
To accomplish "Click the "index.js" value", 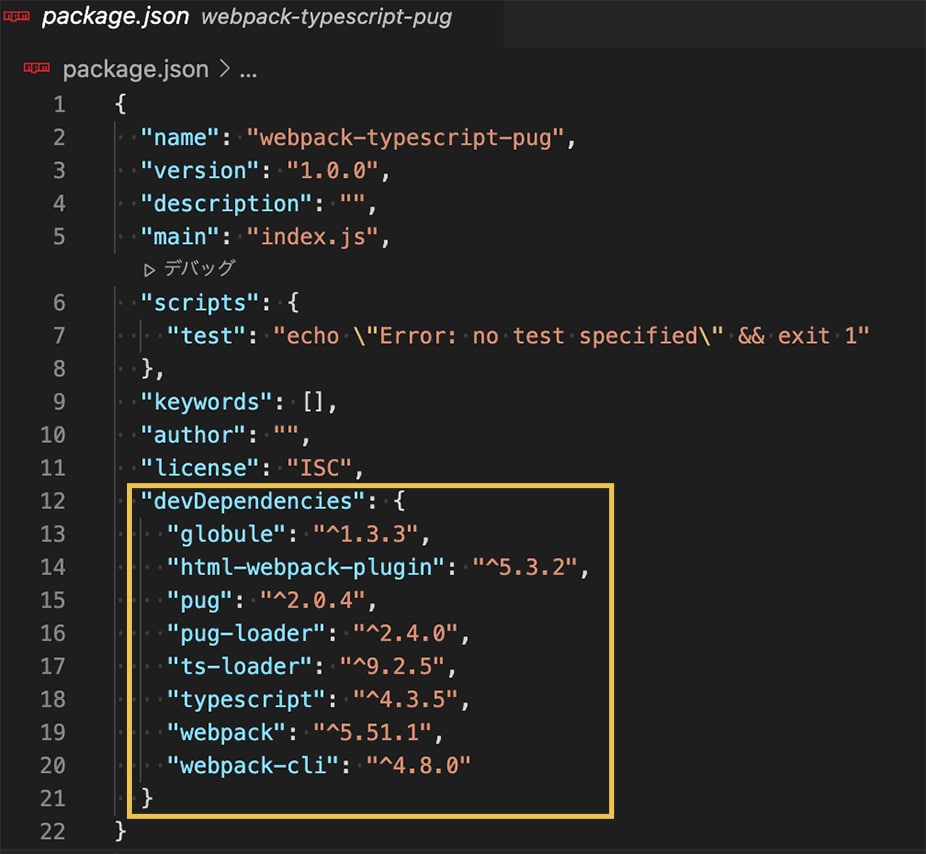I will 312,237.
